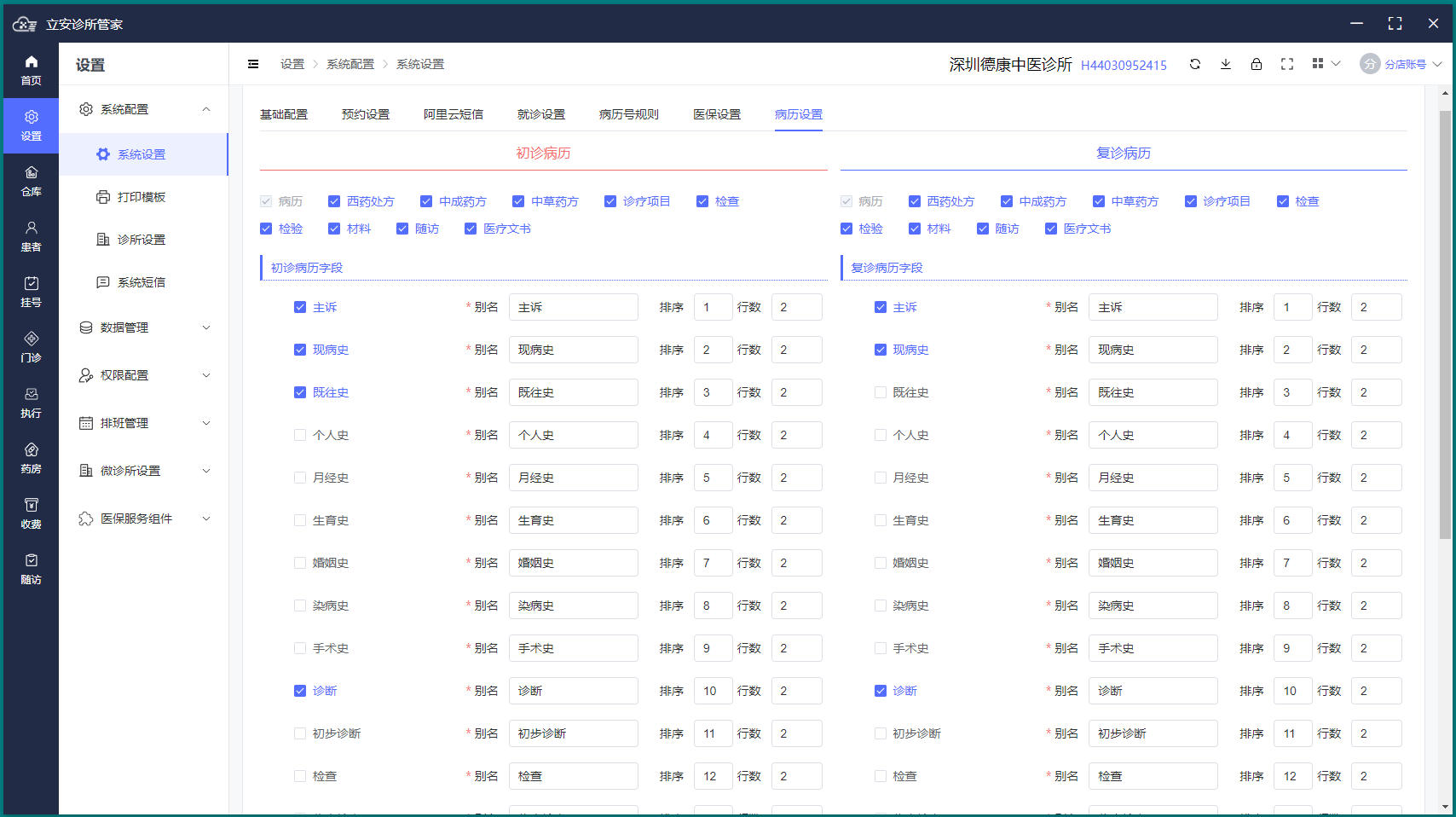Click the vertical scrollbar thumb
The height and width of the screenshot is (817, 1456).
[x=1445, y=324]
